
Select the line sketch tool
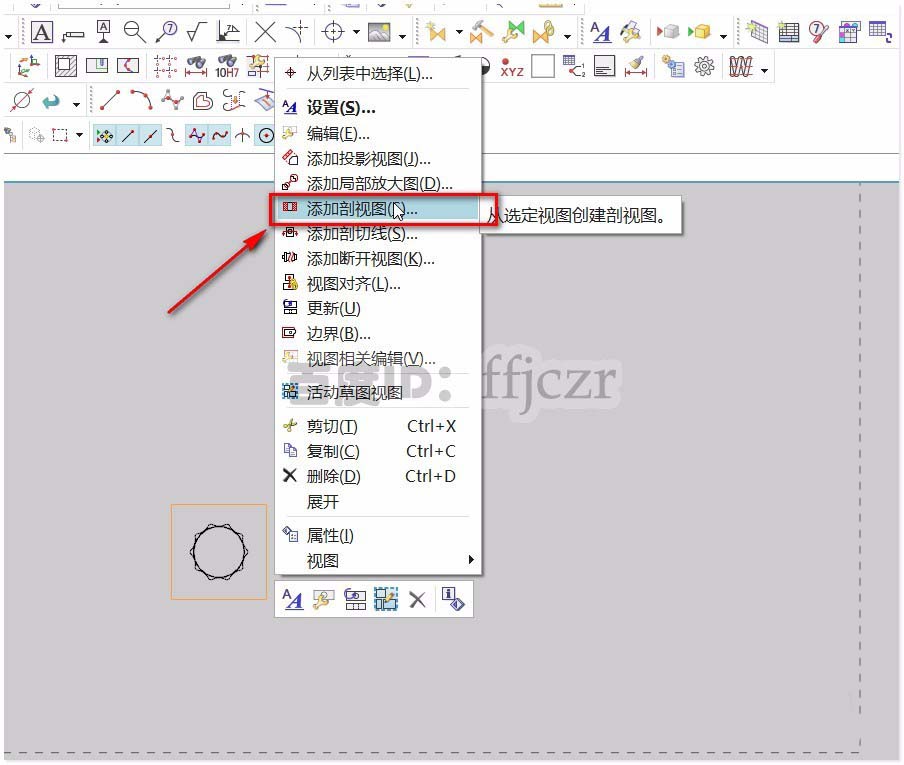pos(110,100)
